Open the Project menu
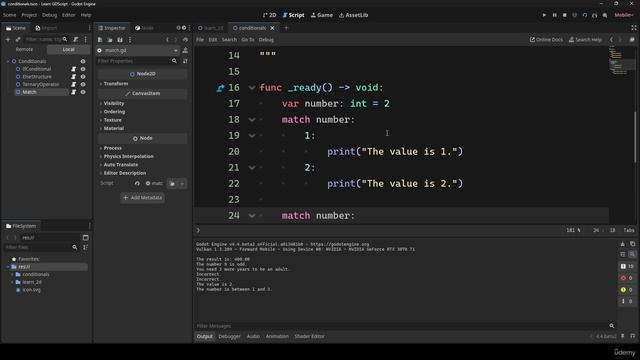This screenshot has width=640, height=360. coord(29,15)
